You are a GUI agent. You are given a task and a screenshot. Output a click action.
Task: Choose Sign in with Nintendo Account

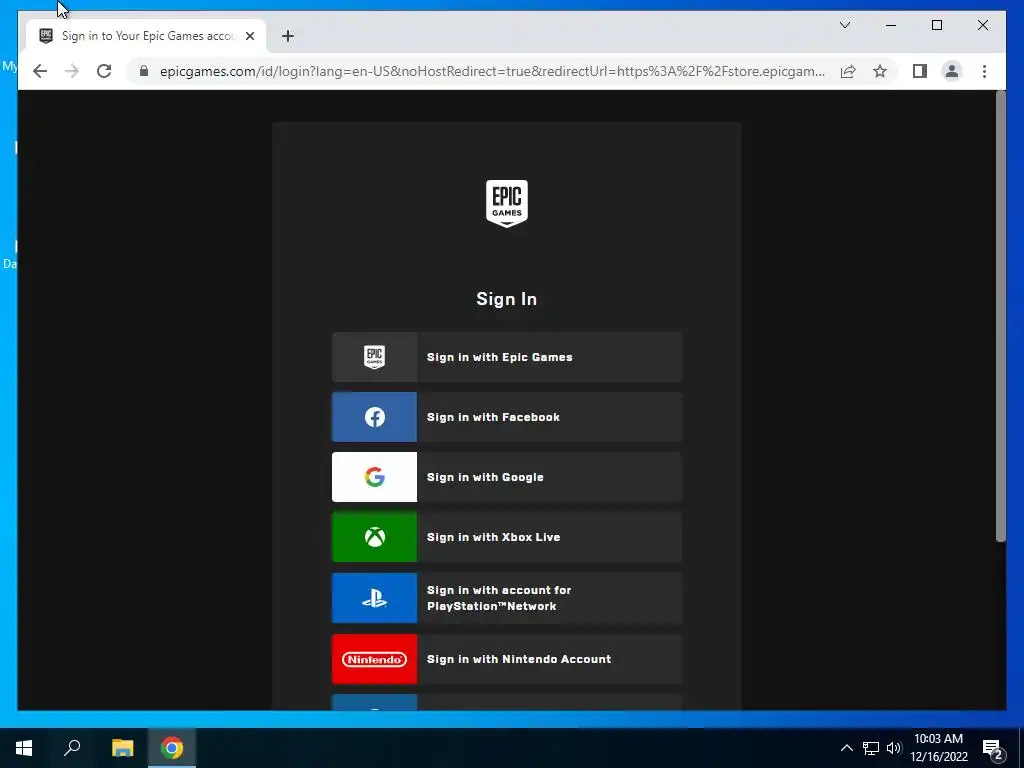point(507,660)
